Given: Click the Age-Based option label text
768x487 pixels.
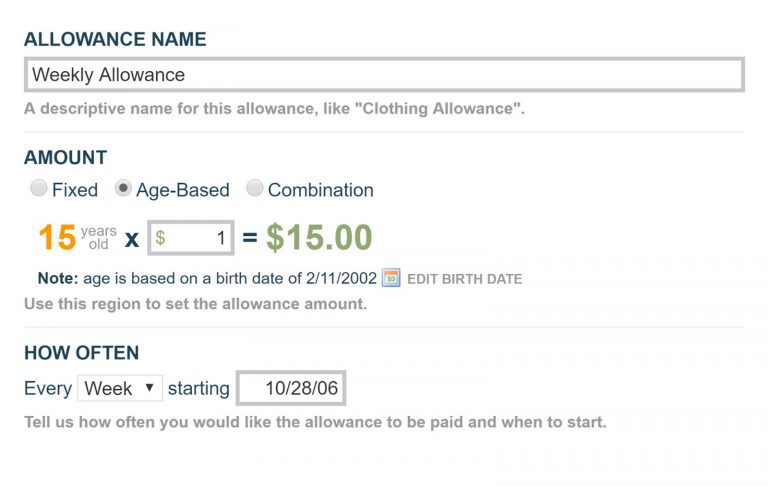Looking at the screenshot, I should click(x=183, y=190).
